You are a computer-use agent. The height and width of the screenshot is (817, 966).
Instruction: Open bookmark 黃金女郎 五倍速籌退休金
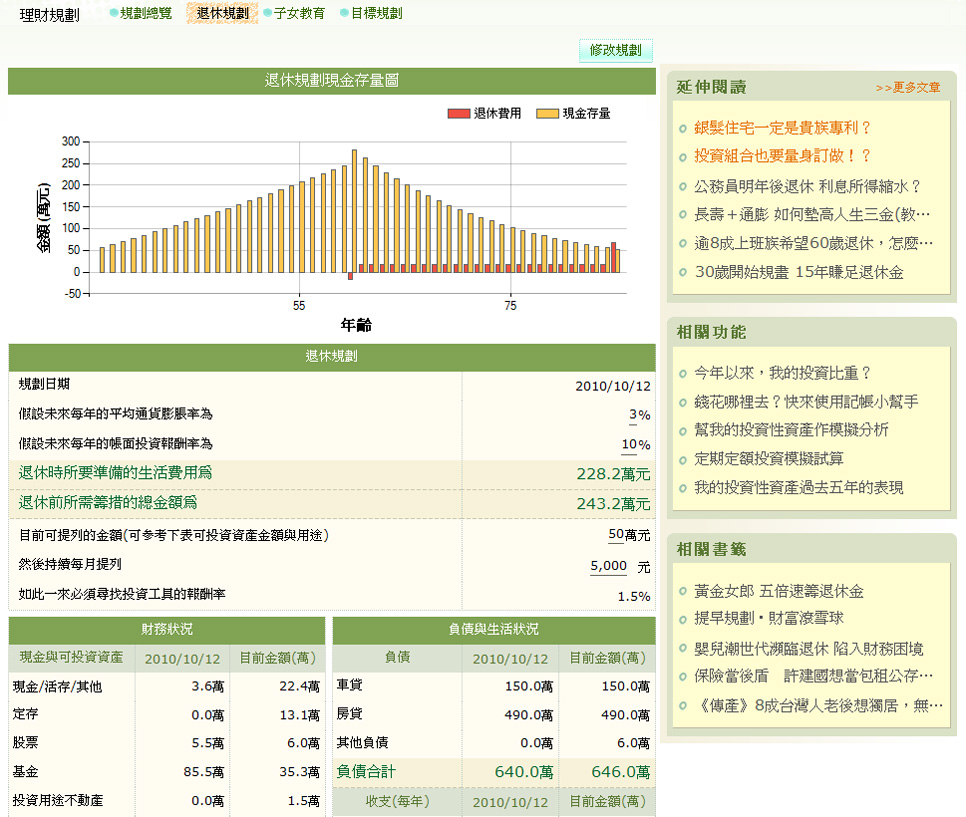tap(779, 591)
